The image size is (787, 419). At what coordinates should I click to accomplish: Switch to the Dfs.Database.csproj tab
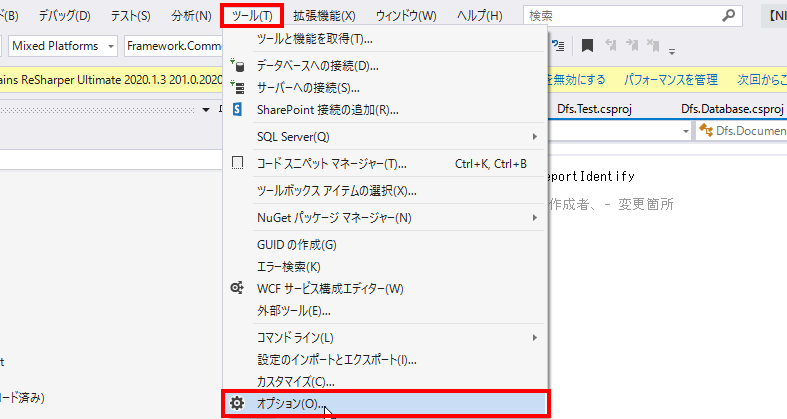pos(732,109)
